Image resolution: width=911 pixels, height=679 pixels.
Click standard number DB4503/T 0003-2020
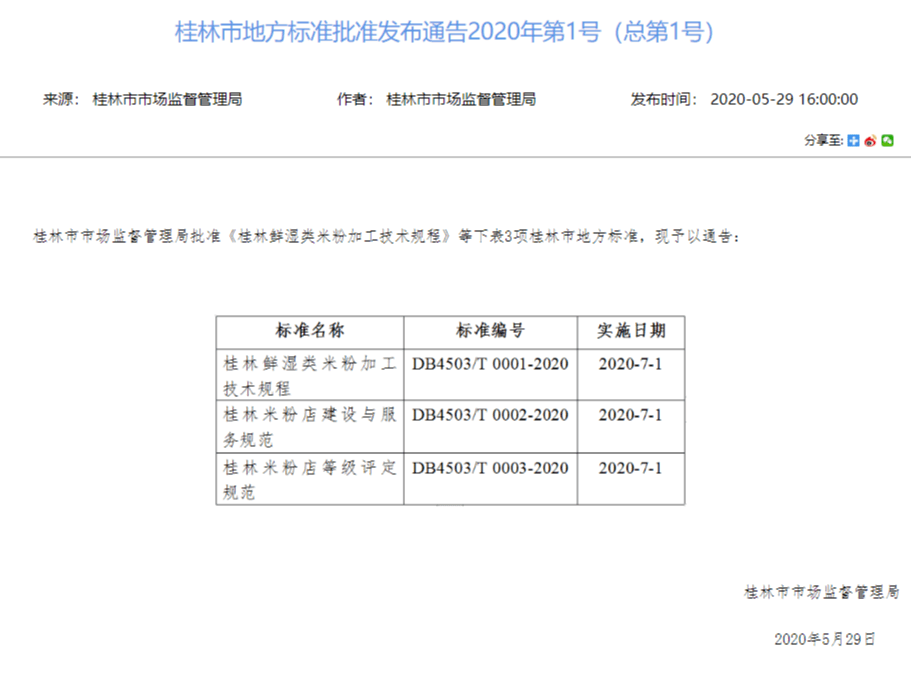click(490, 468)
